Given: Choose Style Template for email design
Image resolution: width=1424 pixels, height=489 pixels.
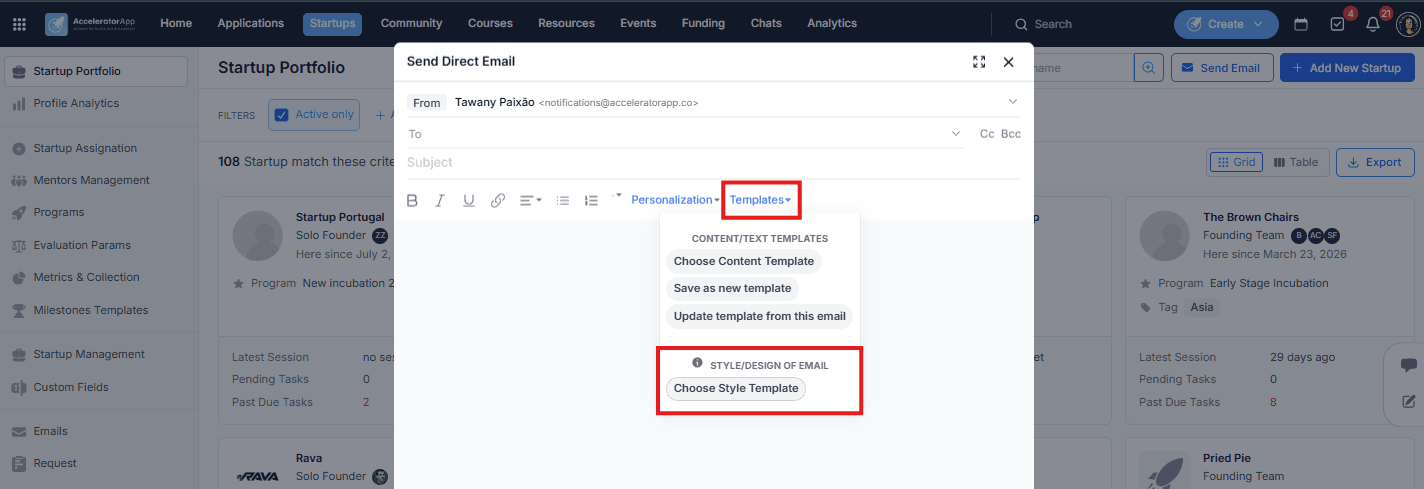Looking at the screenshot, I should click(x=736, y=388).
